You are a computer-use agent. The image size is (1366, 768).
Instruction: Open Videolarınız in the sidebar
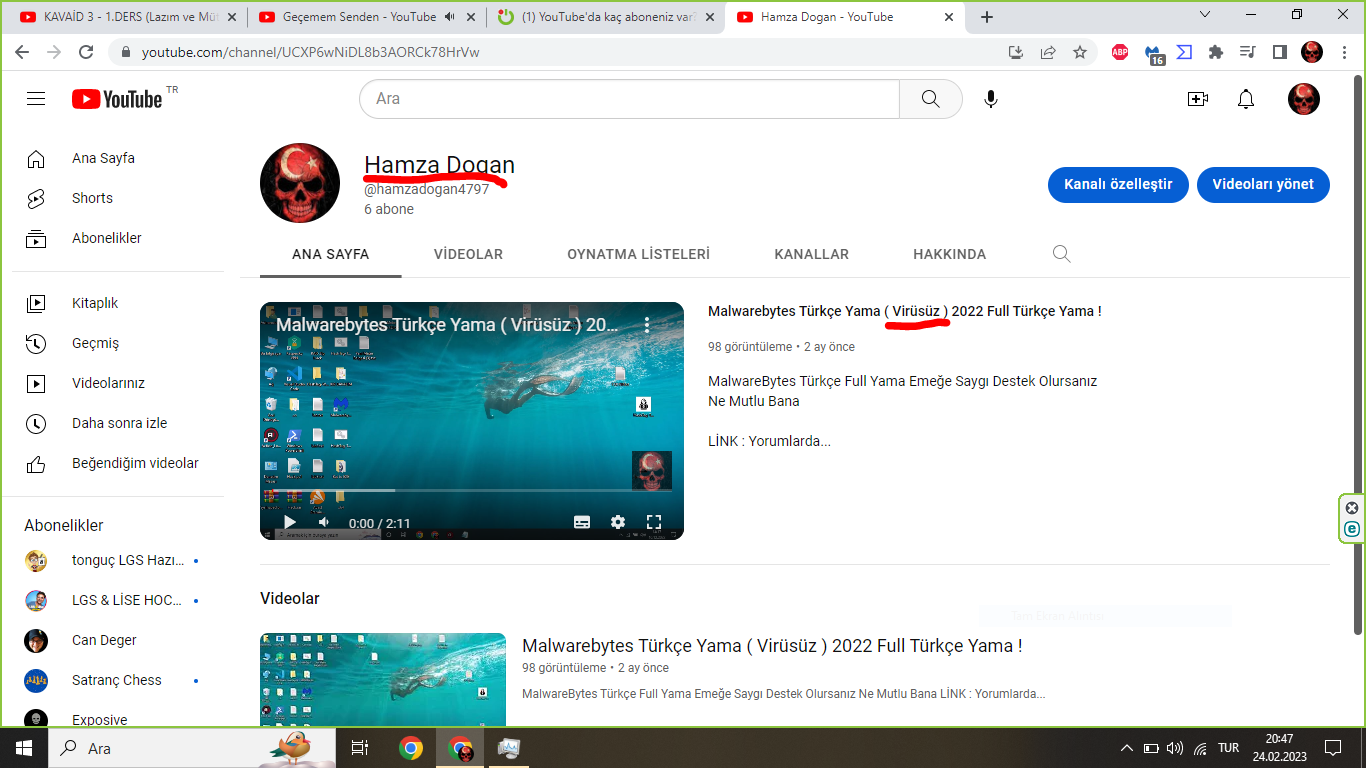(x=118, y=383)
